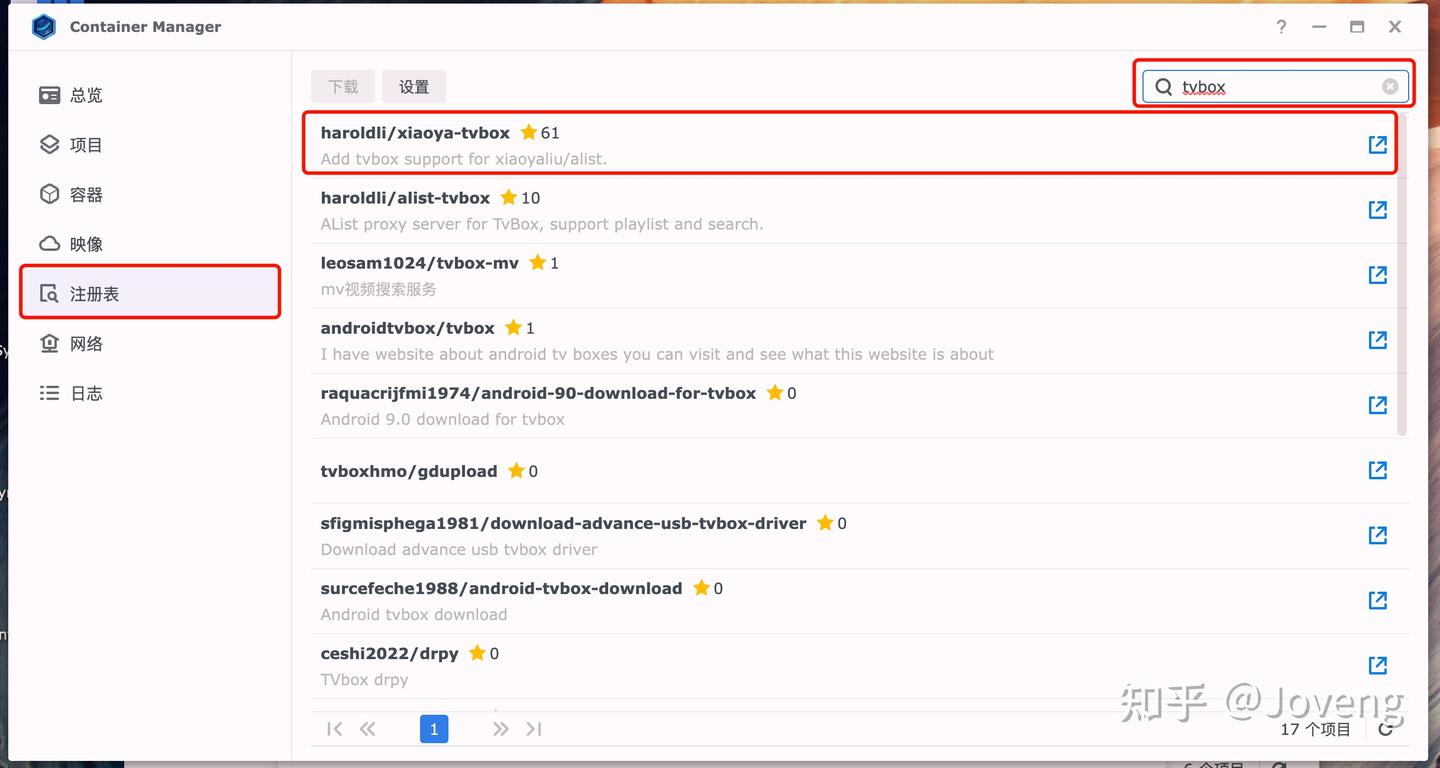Open external link for leosam1024/tvbox-mv

(x=1378, y=275)
